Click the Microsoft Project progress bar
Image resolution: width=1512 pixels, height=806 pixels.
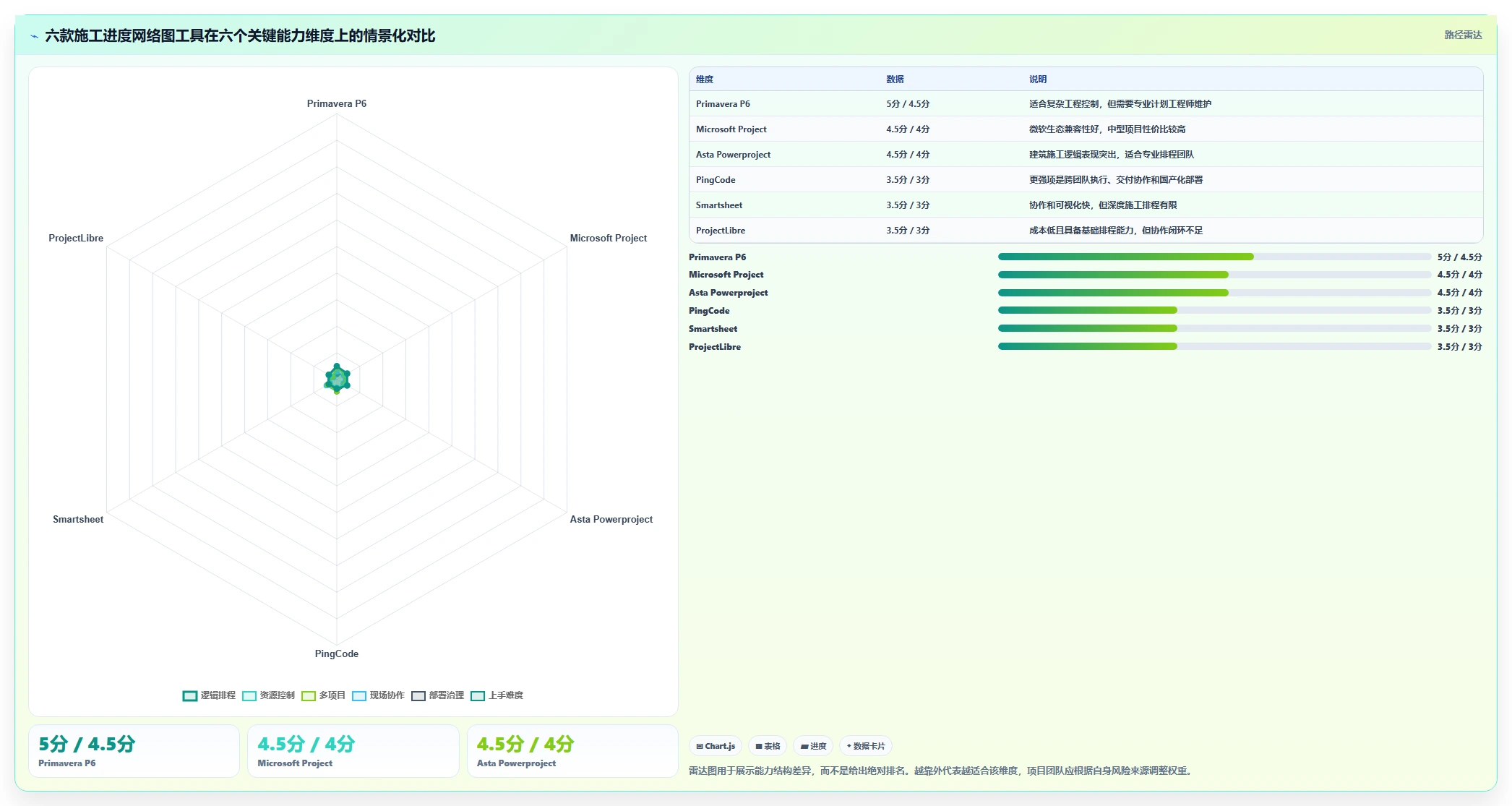(x=1214, y=275)
